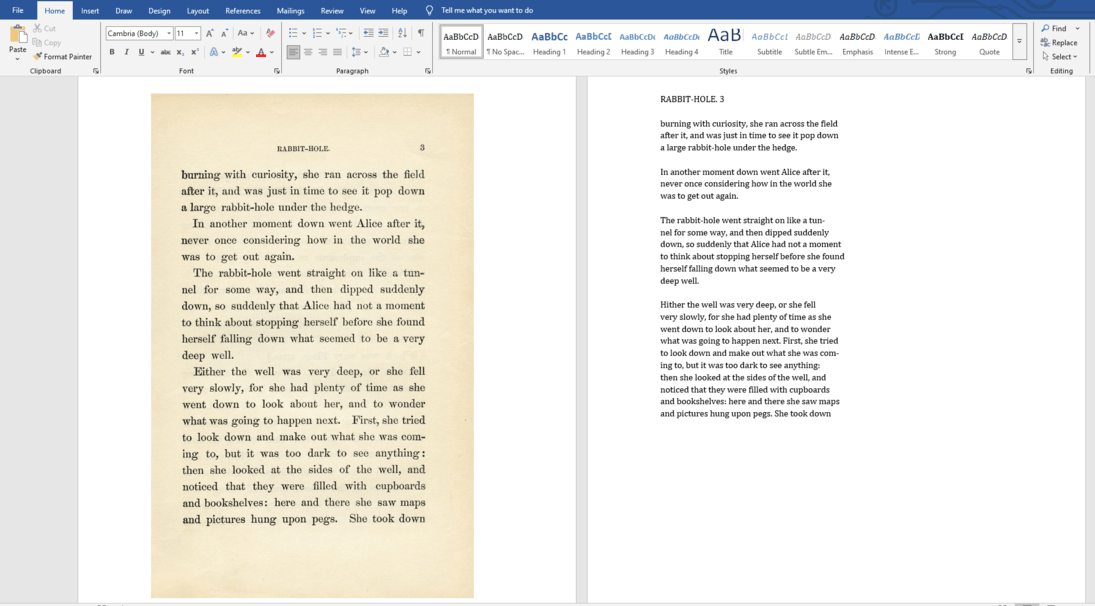Decrease paragraph indent
Viewport: 1095px width, 606px height.
[368, 33]
